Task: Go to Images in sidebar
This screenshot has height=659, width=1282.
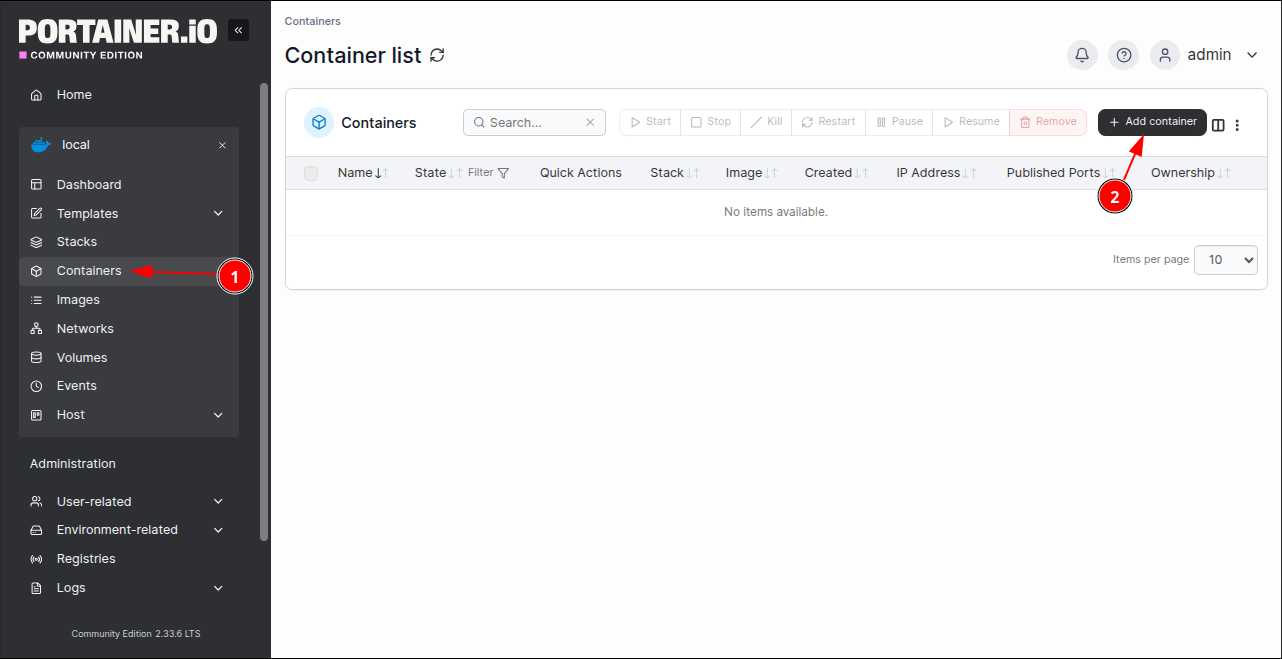Action: click(78, 300)
